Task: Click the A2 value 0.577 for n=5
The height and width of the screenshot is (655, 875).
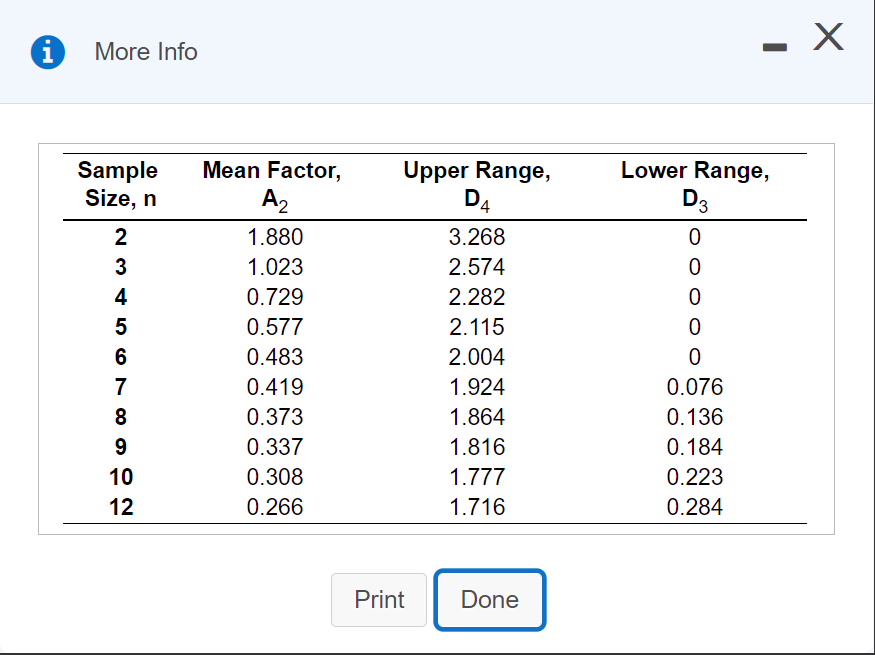Action: (275, 327)
